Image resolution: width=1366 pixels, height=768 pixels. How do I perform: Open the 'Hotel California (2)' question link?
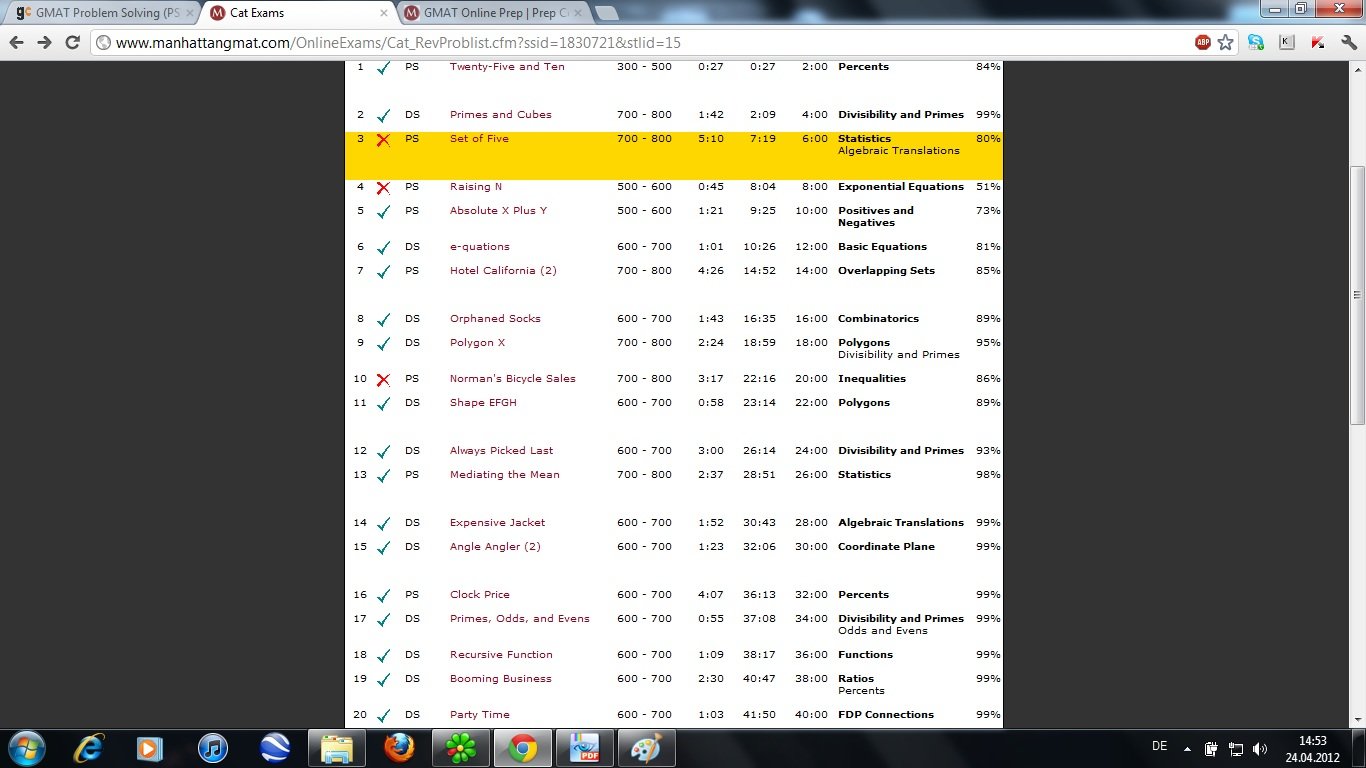click(x=503, y=271)
